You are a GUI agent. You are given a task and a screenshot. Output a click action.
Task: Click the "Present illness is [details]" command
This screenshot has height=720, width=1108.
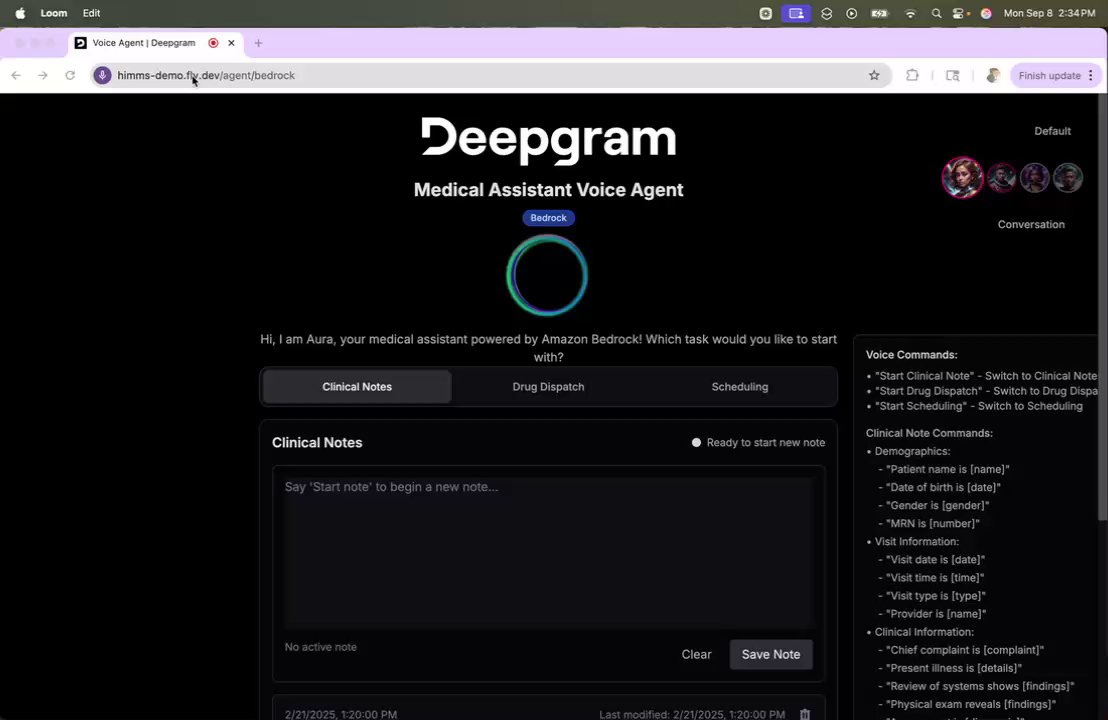coord(954,668)
